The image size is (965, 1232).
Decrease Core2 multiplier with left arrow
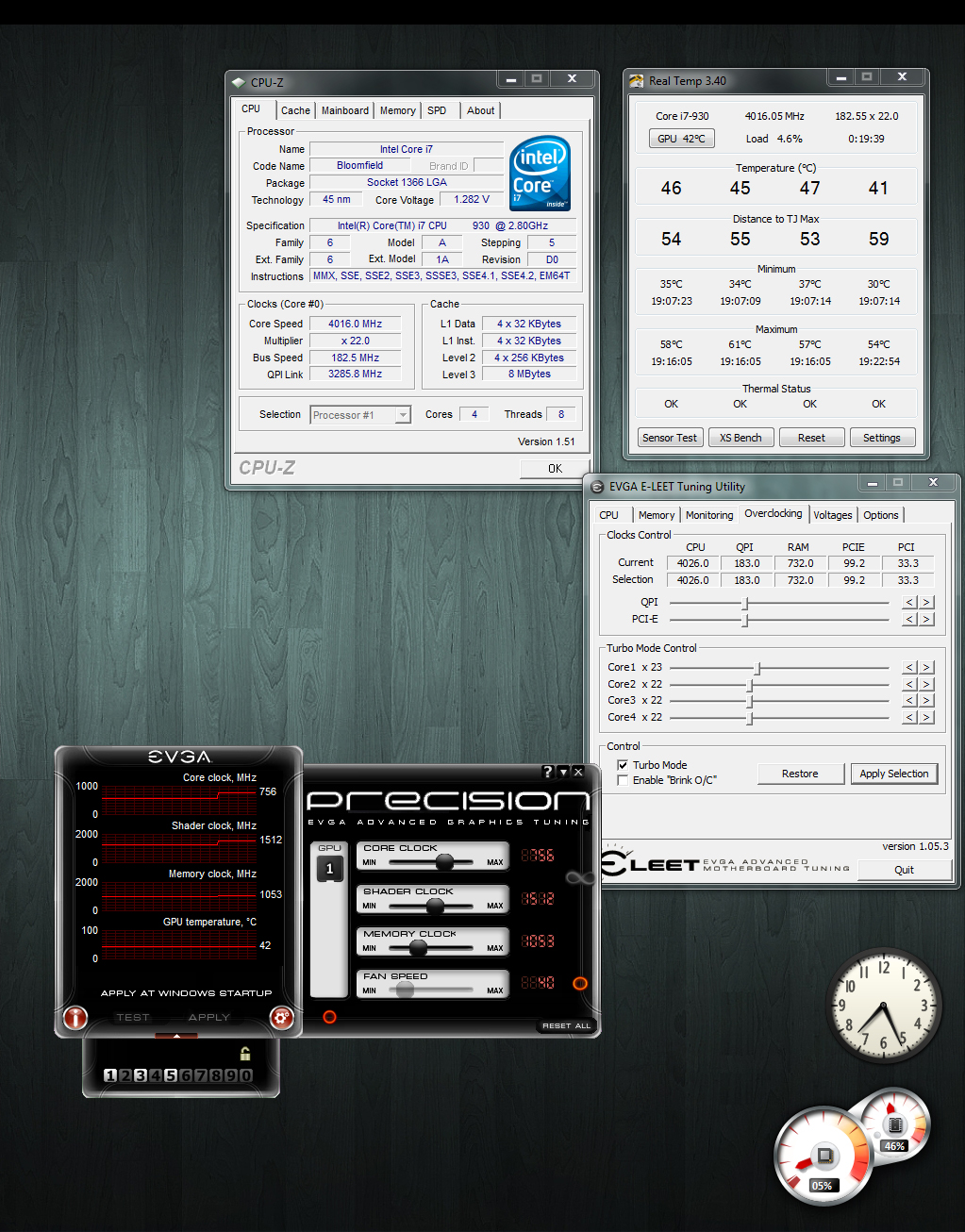tap(910, 684)
